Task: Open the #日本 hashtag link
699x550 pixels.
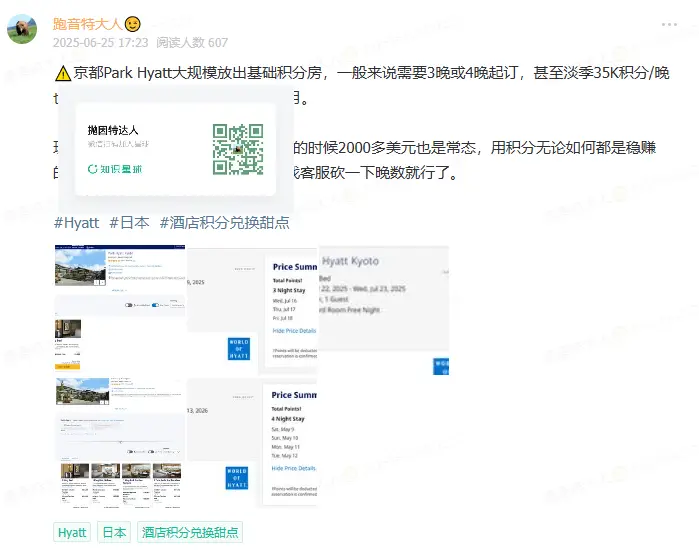Action: coord(129,222)
